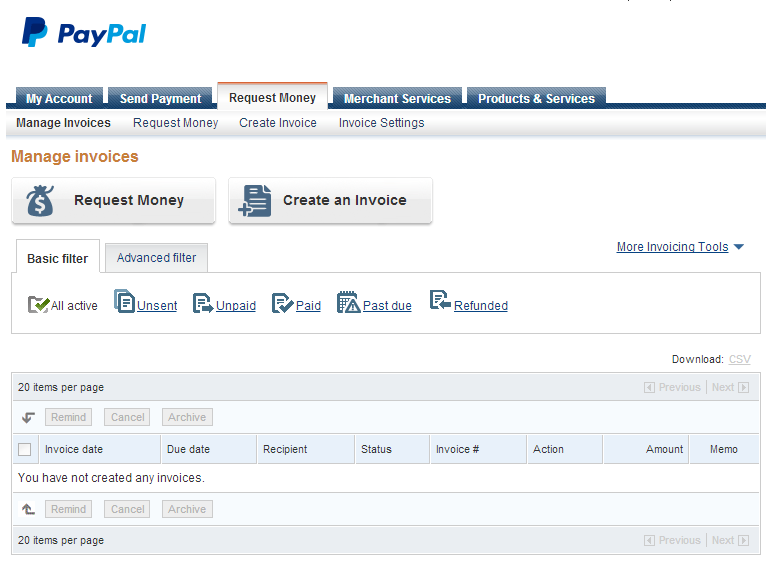Download invoices via the CSV link
This screenshot has height=568, width=777.
[740, 359]
